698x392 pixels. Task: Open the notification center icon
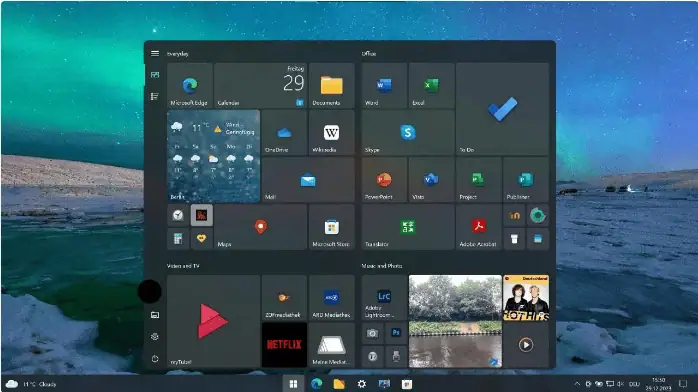(683, 384)
